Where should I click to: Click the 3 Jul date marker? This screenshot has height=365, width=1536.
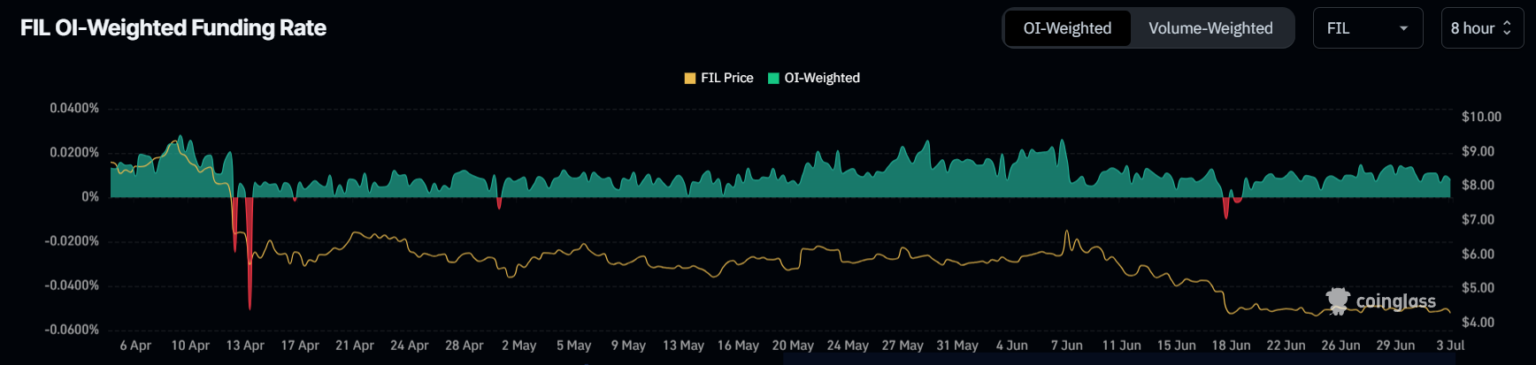(1450, 346)
